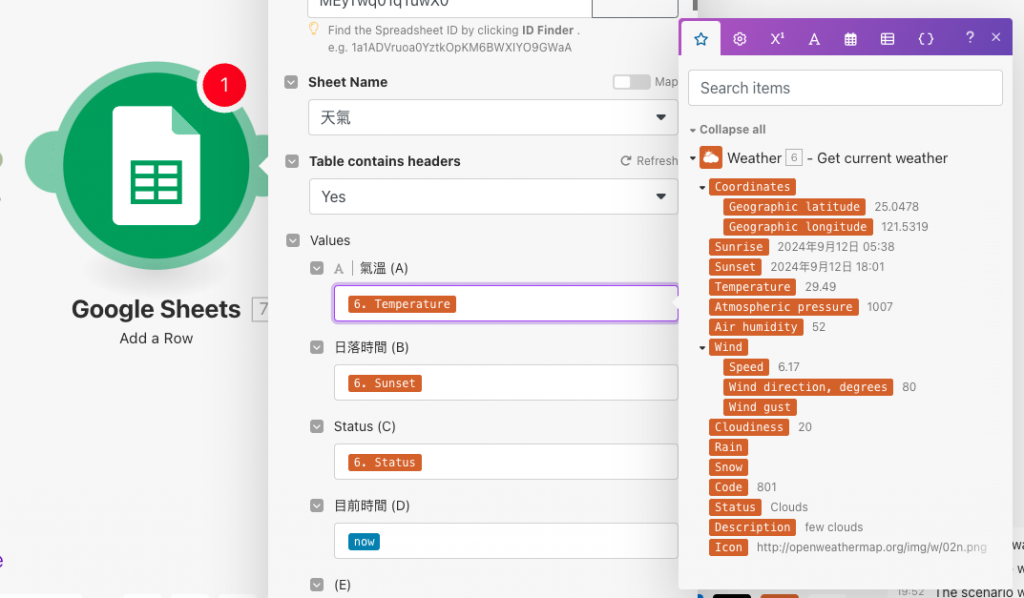Screen dimensions: 1024x598
Task: Click the 氣溫 (A) field with Temperature
Action: [x=505, y=304]
